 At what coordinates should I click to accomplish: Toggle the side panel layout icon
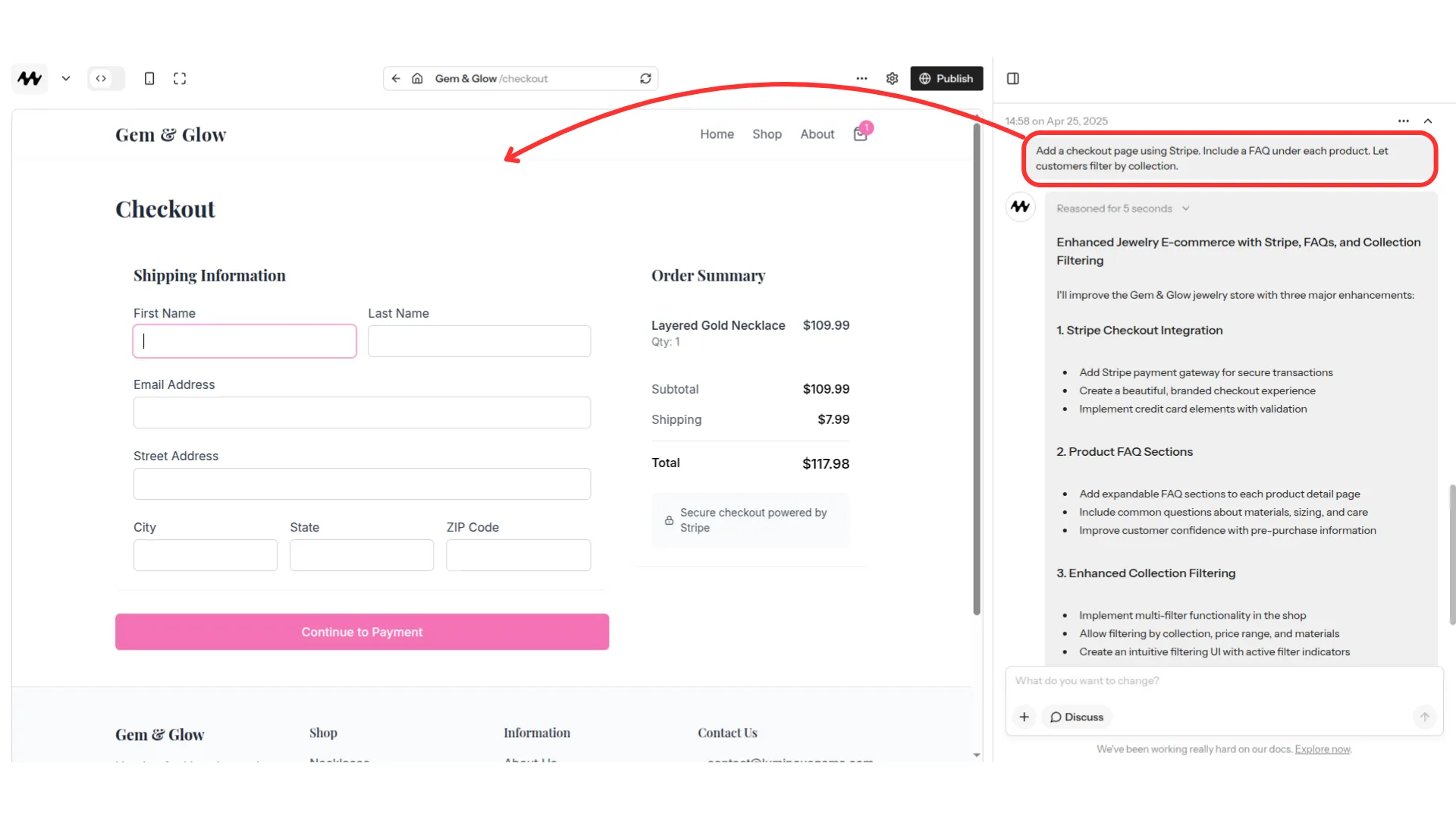[1012, 78]
